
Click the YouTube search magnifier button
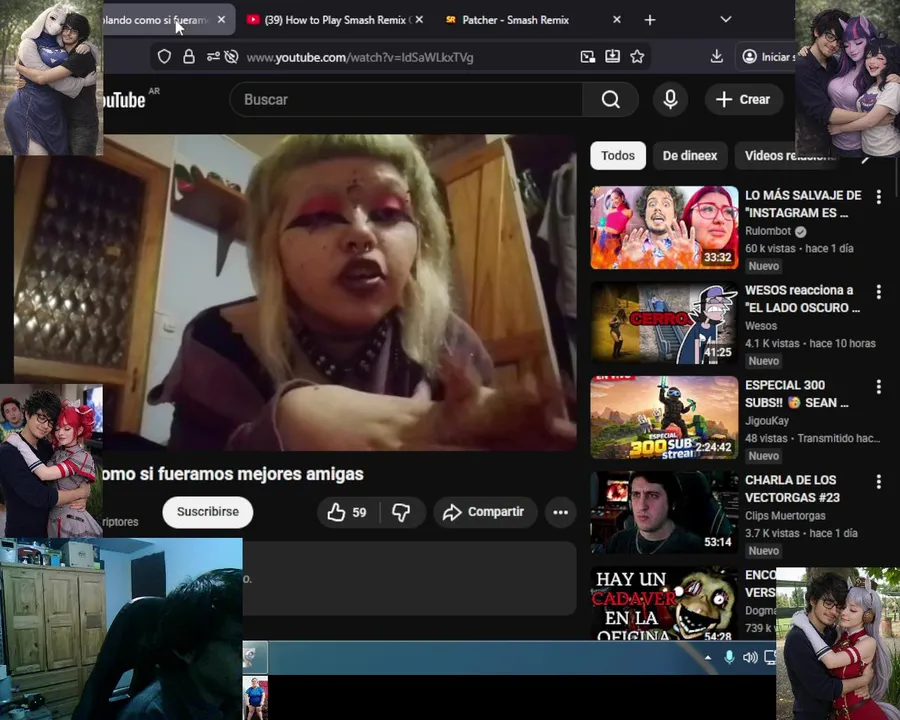611,99
